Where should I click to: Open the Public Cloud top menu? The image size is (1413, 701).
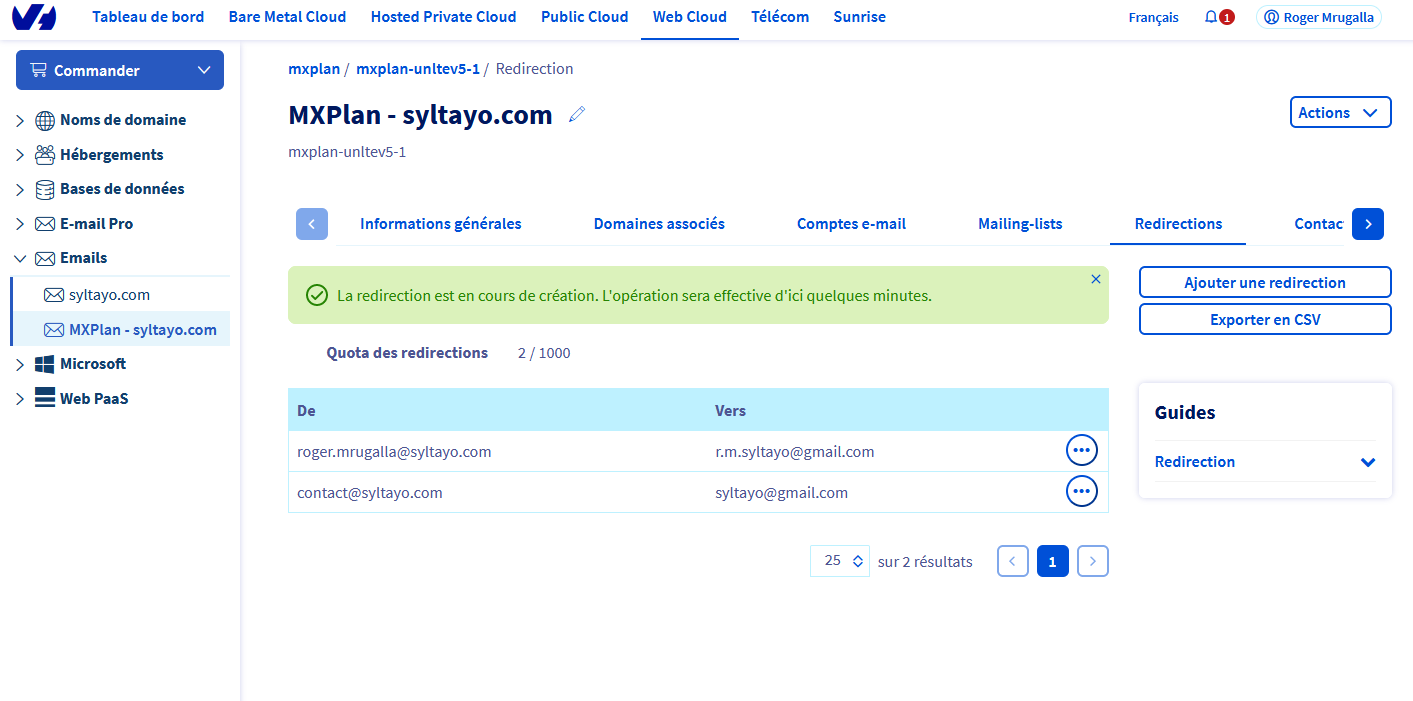tap(584, 17)
